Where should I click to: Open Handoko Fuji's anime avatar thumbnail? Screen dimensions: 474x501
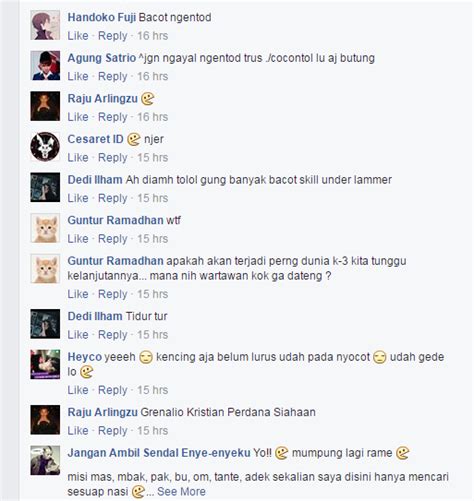[x=45, y=25]
